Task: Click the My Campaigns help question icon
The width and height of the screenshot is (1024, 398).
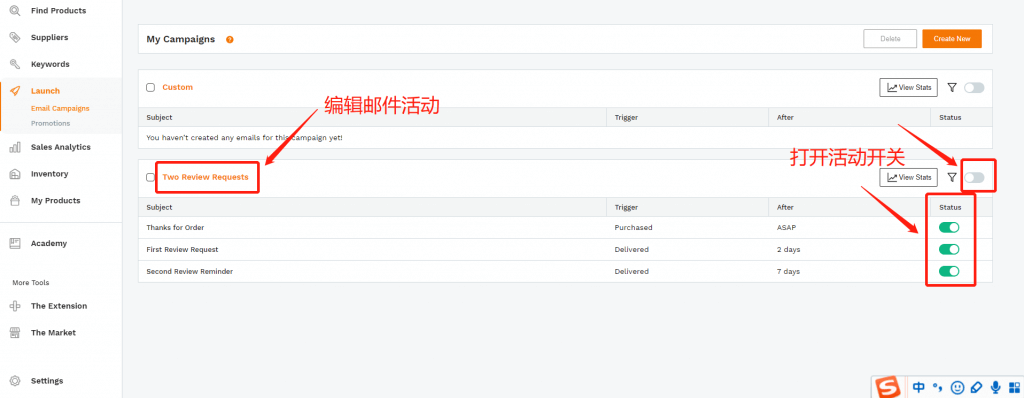Action: [x=230, y=39]
